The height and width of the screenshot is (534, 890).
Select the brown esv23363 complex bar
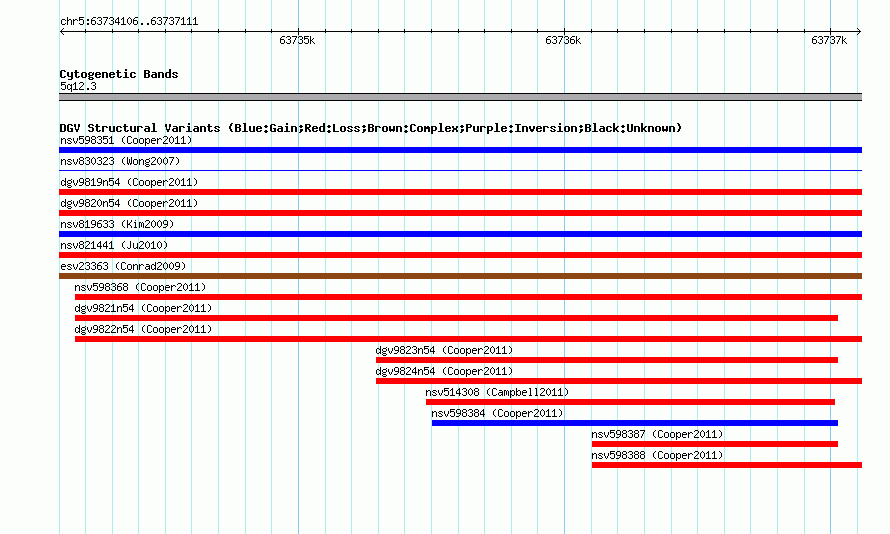(460, 276)
